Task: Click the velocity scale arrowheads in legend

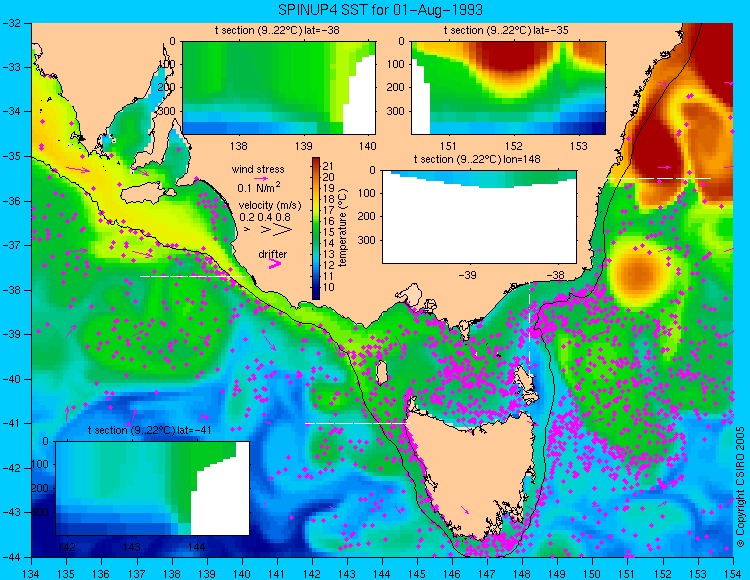Action: 268,230
